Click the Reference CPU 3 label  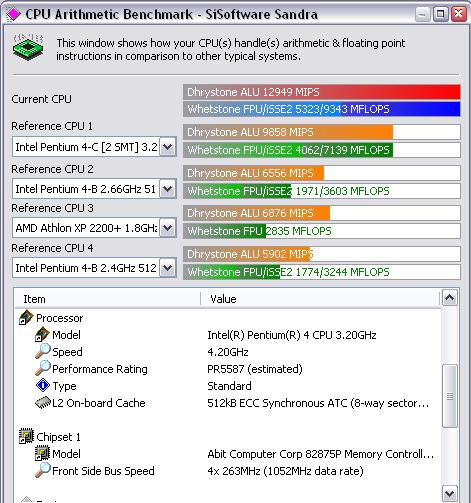52,208
